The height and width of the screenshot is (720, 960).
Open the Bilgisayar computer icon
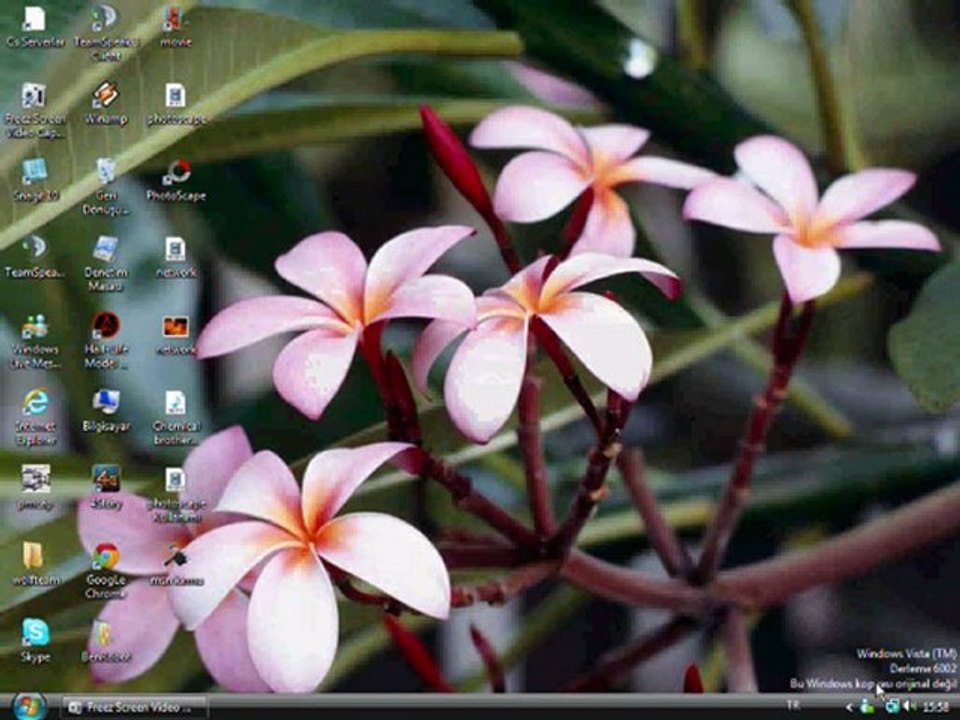[105, 410]
